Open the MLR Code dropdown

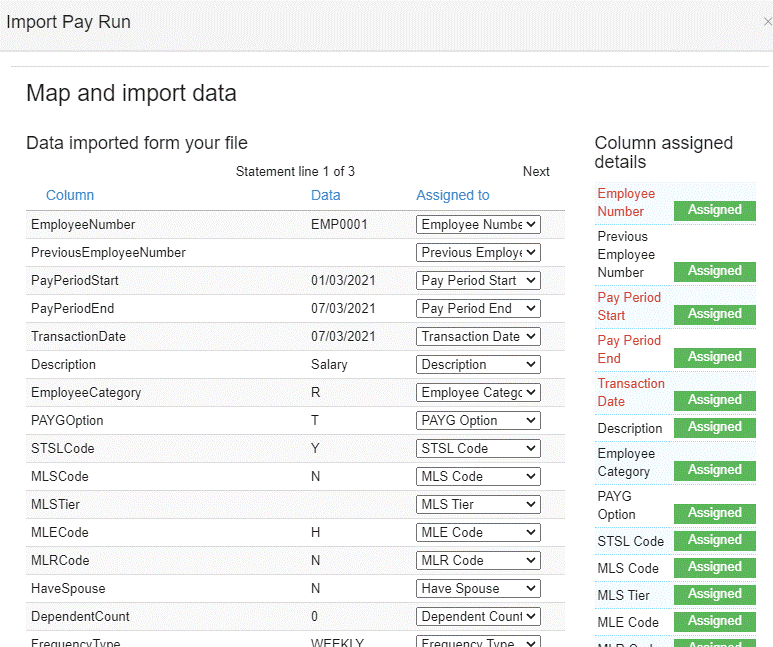[478, 561]
